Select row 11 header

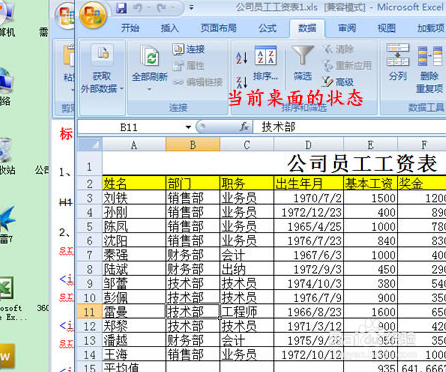tap(89, 312)
